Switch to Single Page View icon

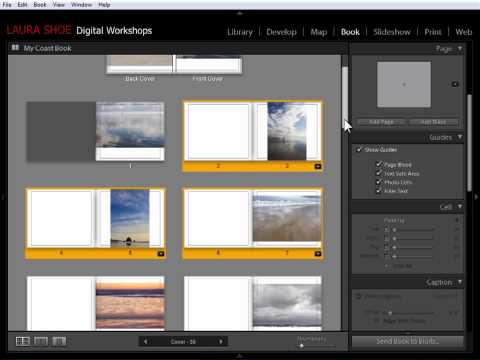pos(59,341)
